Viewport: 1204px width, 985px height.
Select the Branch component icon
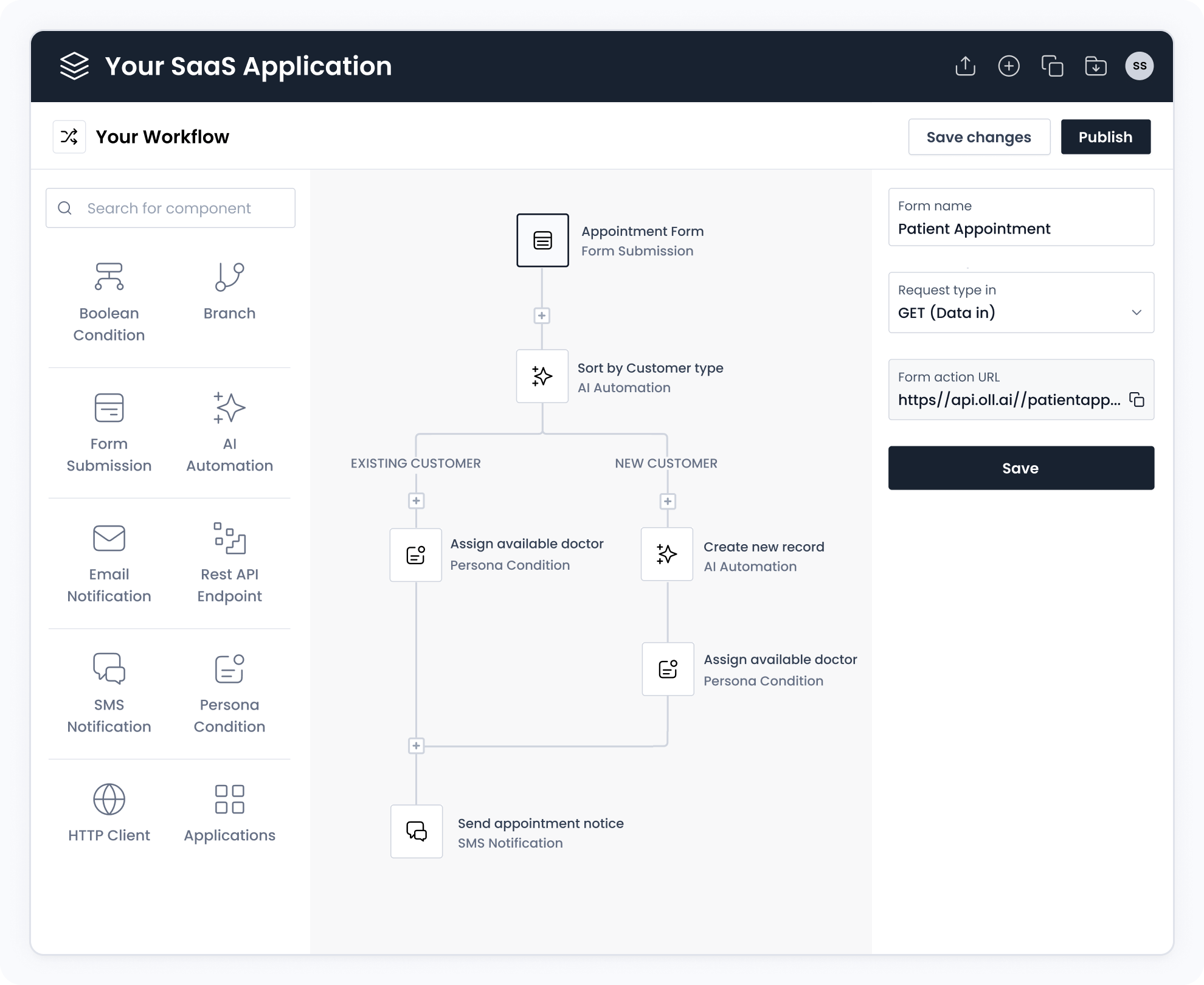coord(229,277)
